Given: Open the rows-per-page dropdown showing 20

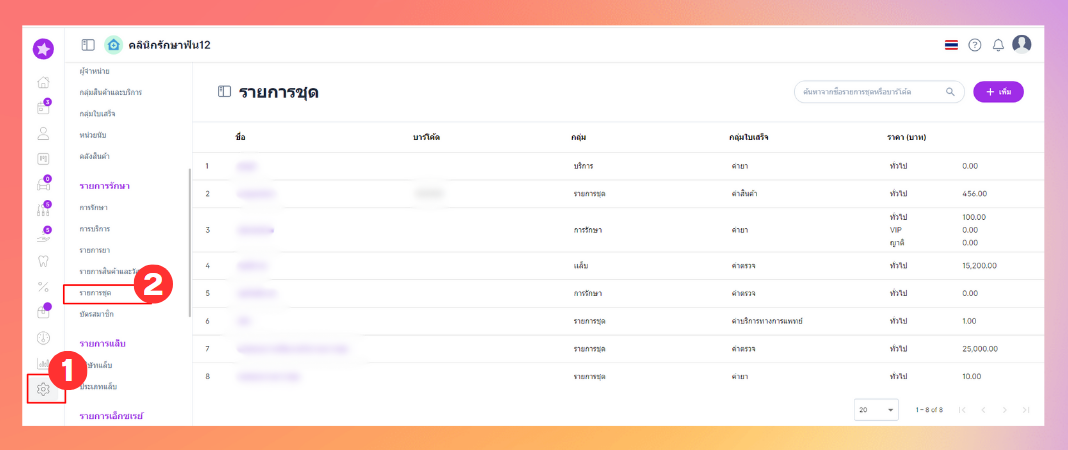Looking at the screenshot, I should 876,410.
